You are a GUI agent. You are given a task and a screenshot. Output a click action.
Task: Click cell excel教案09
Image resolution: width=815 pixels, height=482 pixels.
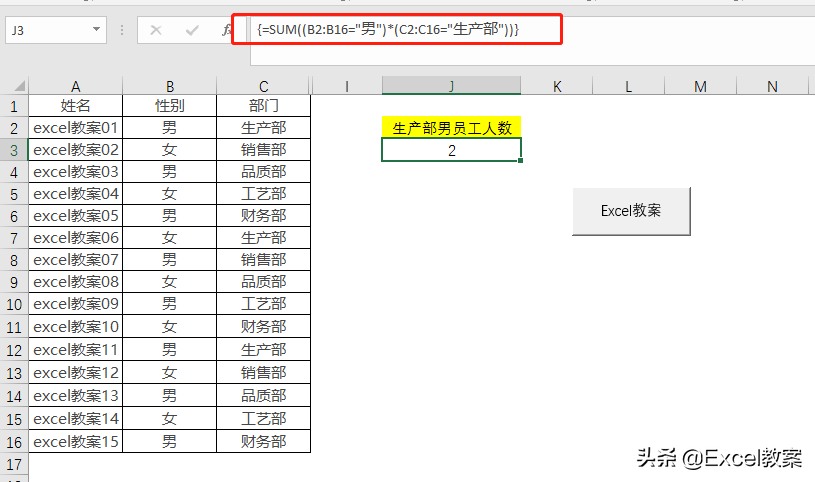tap(75, 304)
